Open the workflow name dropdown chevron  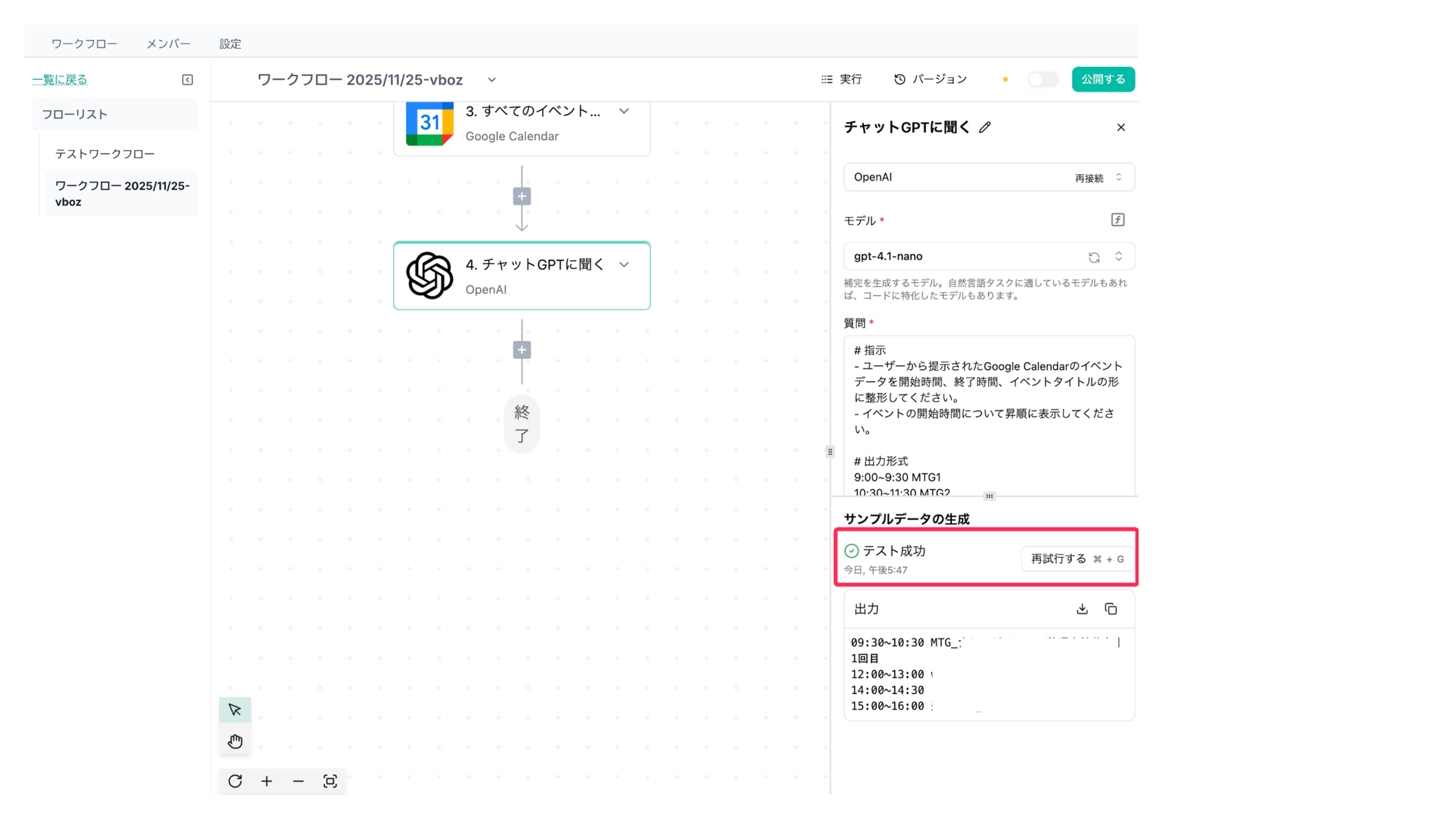coord(492,80)
